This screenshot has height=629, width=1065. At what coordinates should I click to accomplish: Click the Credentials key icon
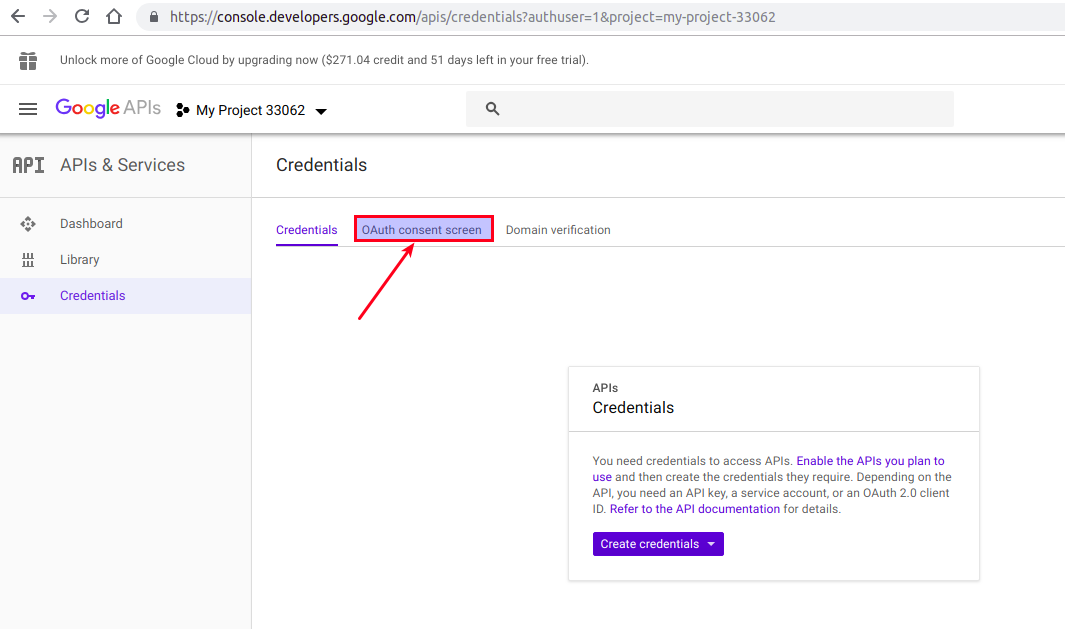(x=28, y=296)
